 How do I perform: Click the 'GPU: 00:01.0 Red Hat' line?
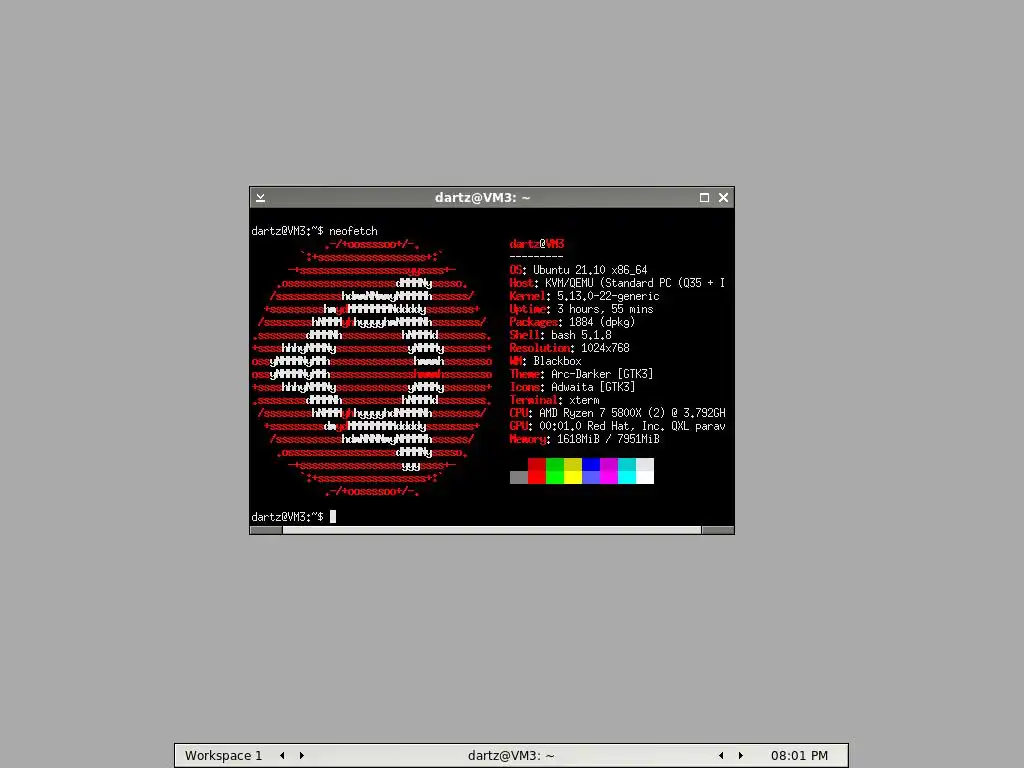coord(617,426)
